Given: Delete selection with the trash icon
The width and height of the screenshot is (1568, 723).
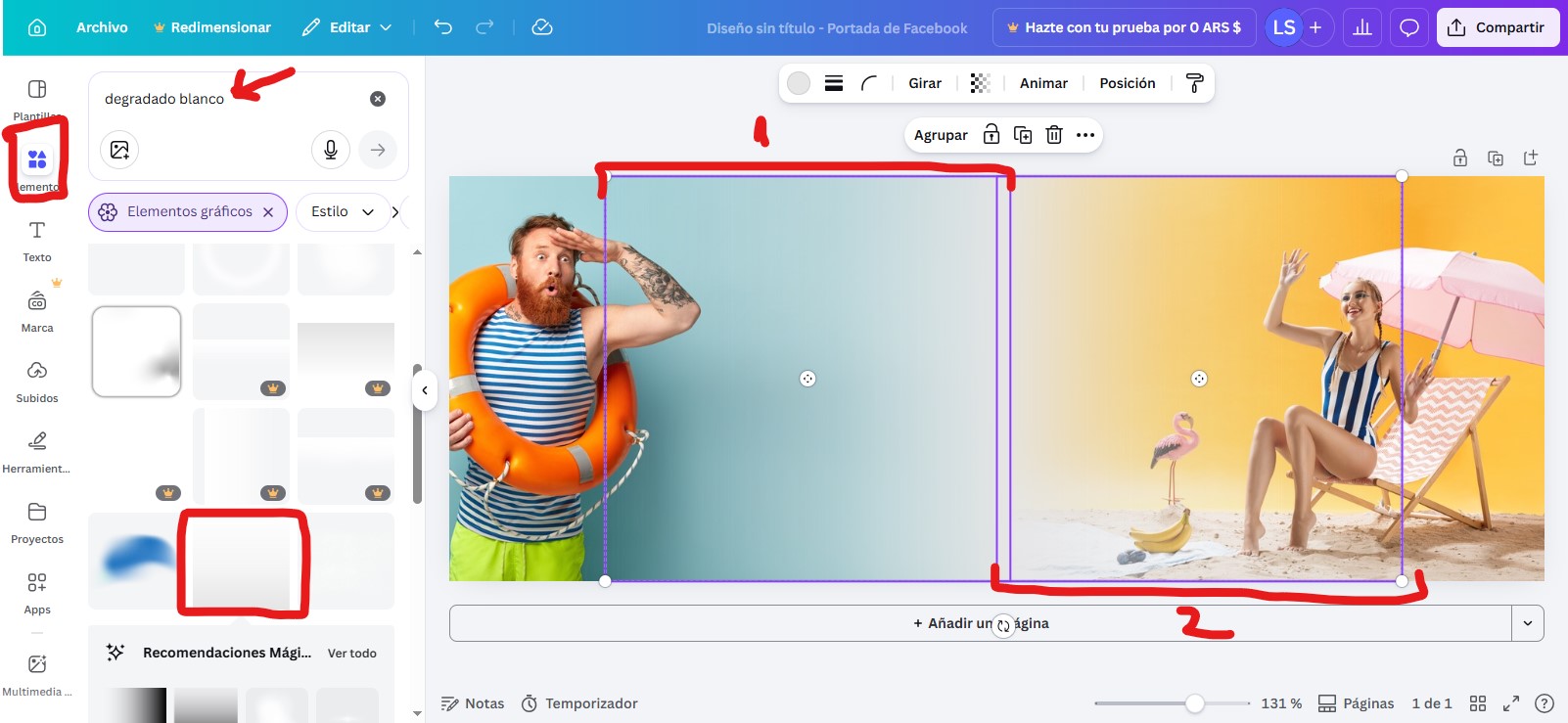Looking at the screenshot, I should pyautogui.click(x=1054, y=135).
